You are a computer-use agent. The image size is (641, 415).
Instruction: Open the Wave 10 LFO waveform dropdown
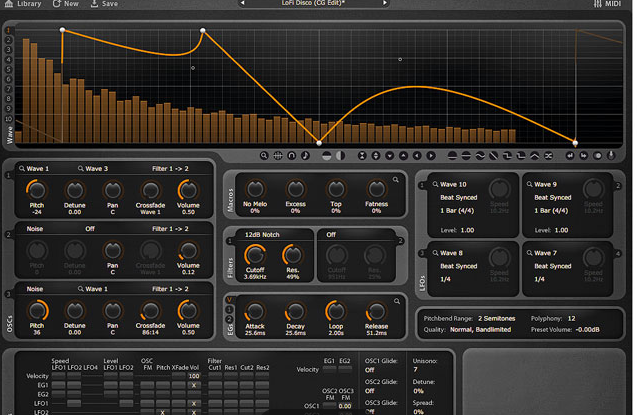[453, 184]
